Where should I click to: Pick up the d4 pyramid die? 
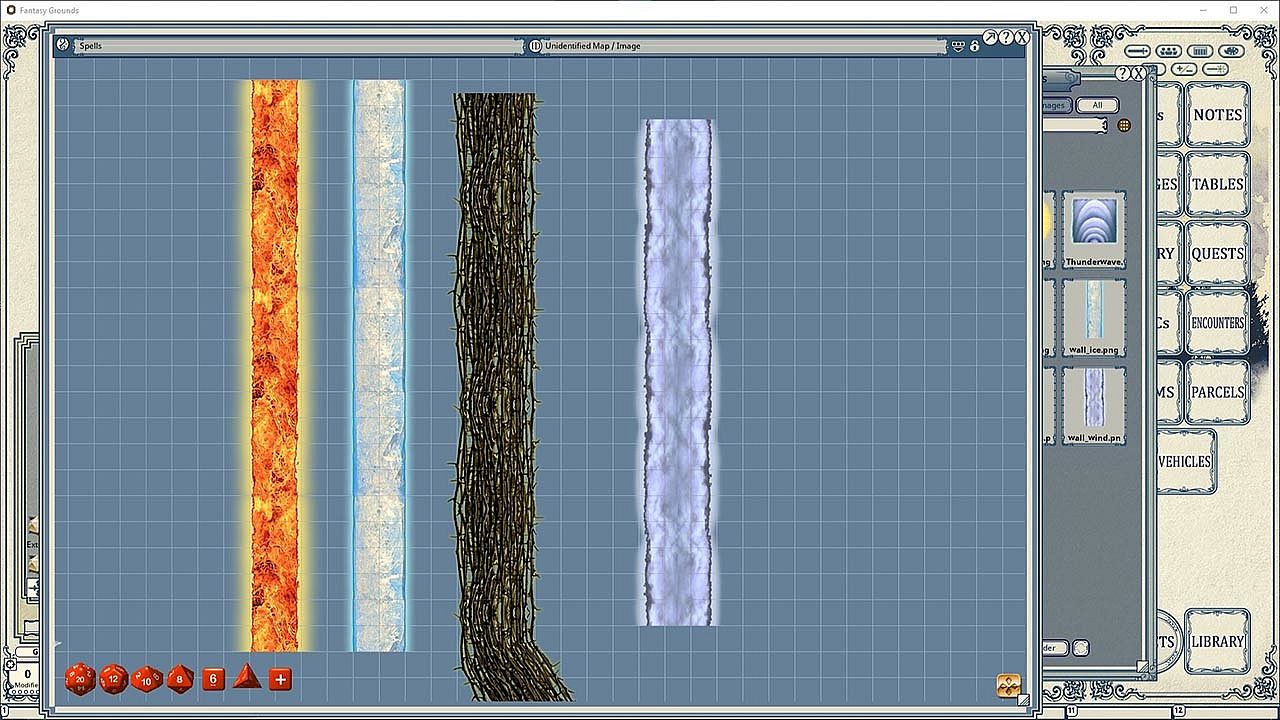pos(247,677)
